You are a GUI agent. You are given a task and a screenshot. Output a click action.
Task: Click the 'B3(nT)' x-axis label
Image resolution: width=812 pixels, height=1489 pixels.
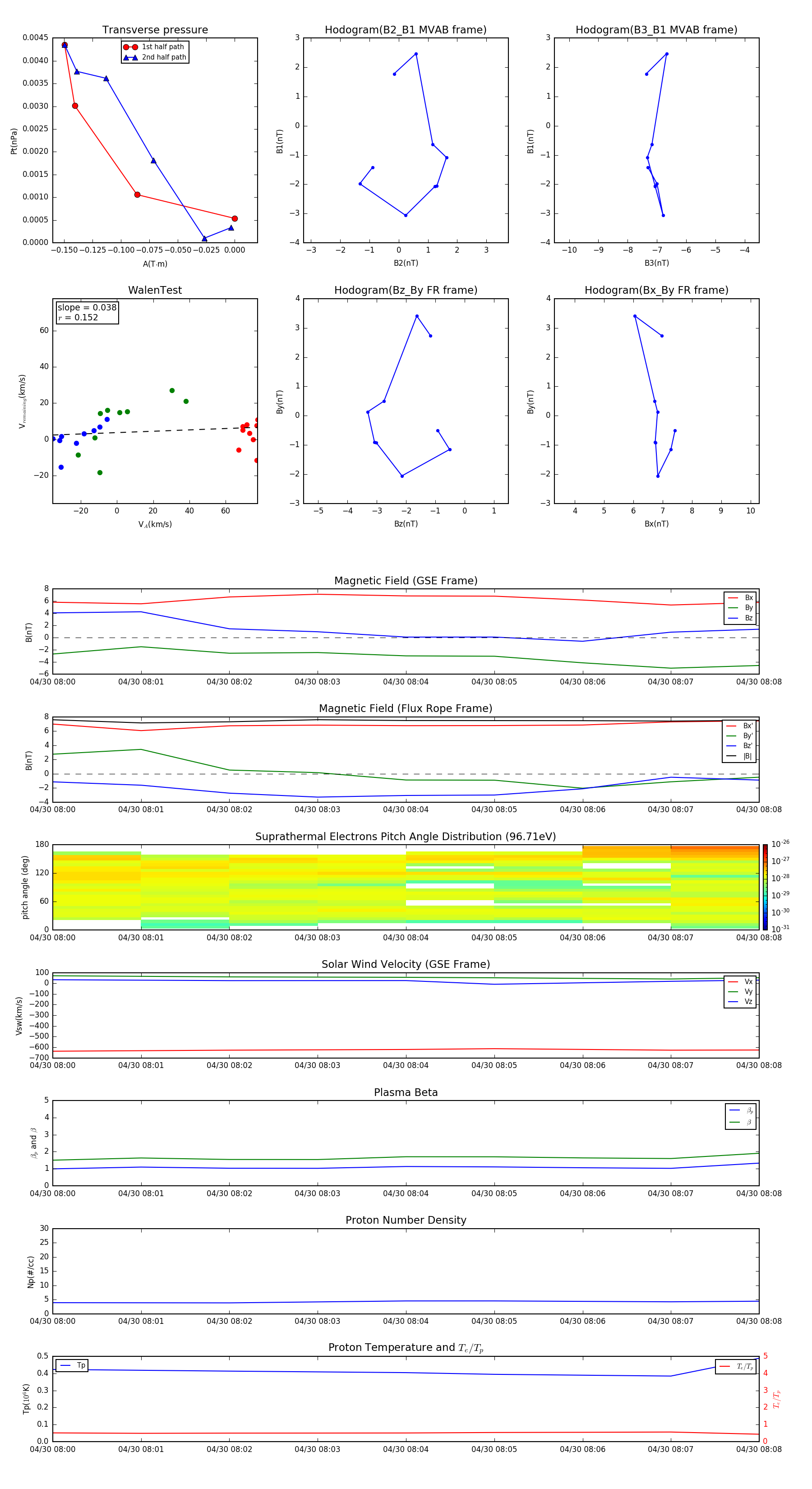click(x=656, y=263)
